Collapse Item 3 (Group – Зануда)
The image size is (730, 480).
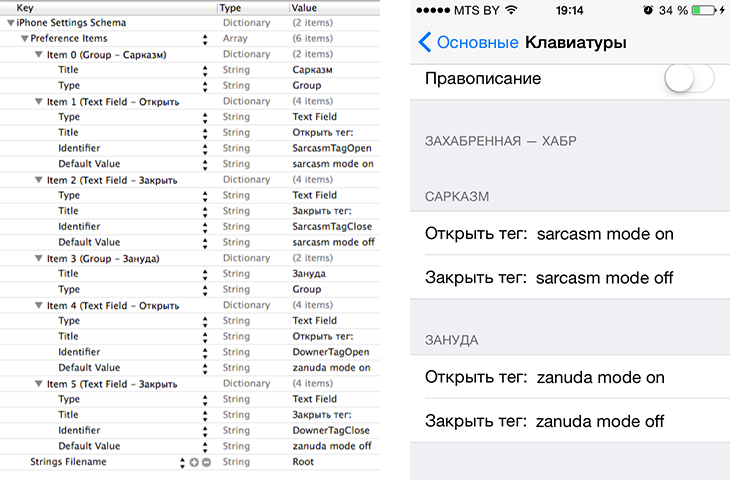(x=39, y=258)
